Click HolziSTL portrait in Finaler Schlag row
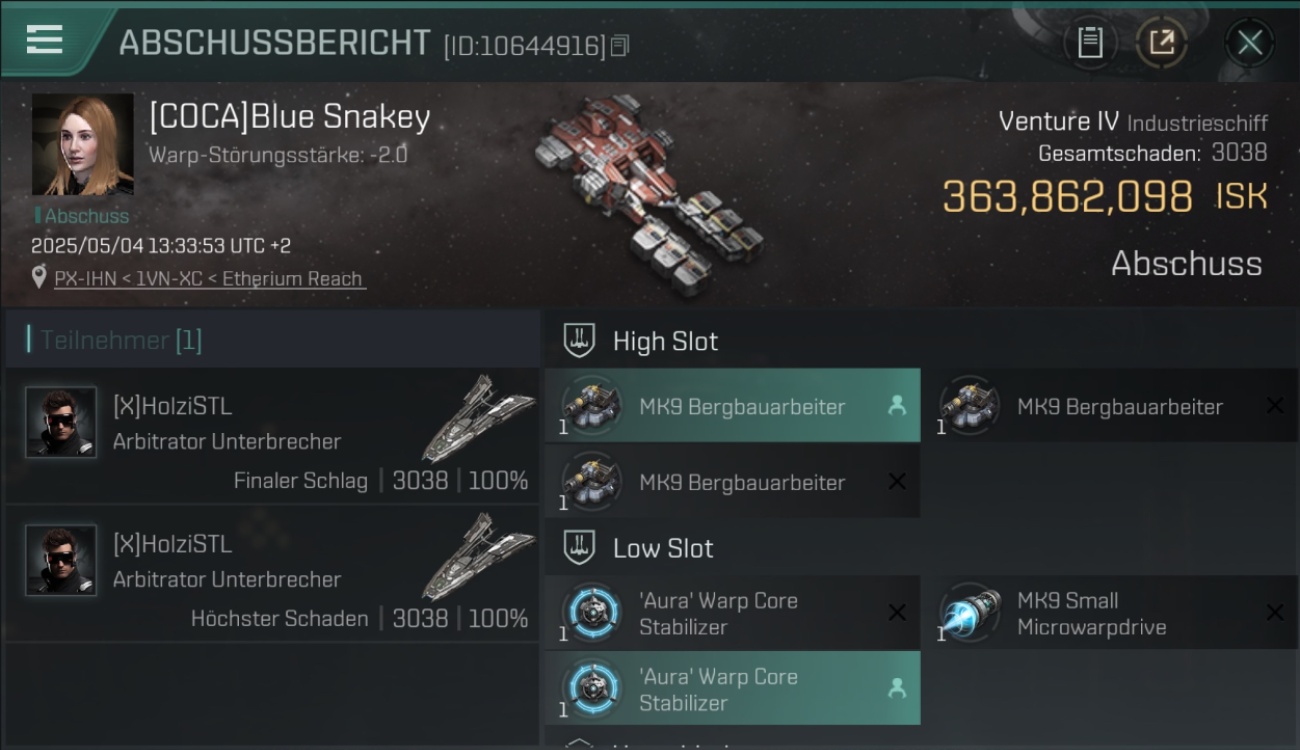 click(x=61, y=422)
